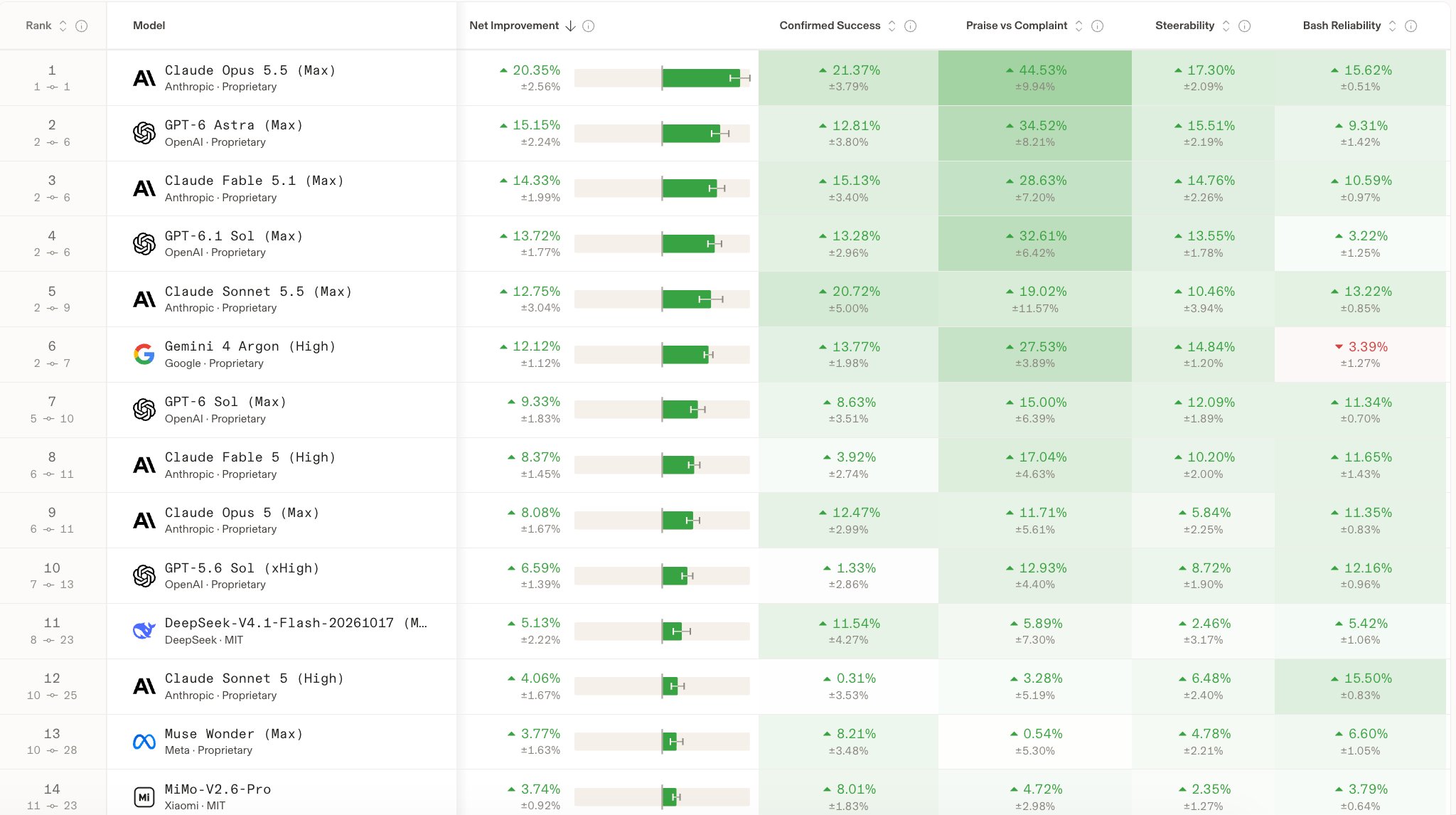Click OpenAI logo beside GPT-6 Astra (Max)
Viewport: 1456px width, 815px height.
[144, 133]
